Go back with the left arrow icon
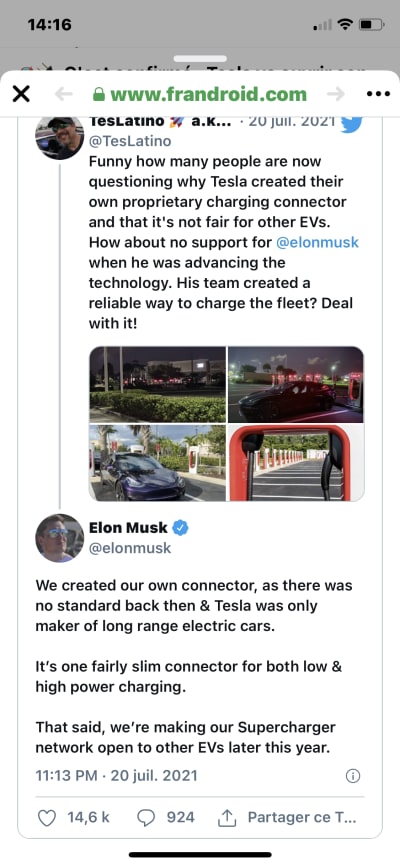 [x=64, y=94]
